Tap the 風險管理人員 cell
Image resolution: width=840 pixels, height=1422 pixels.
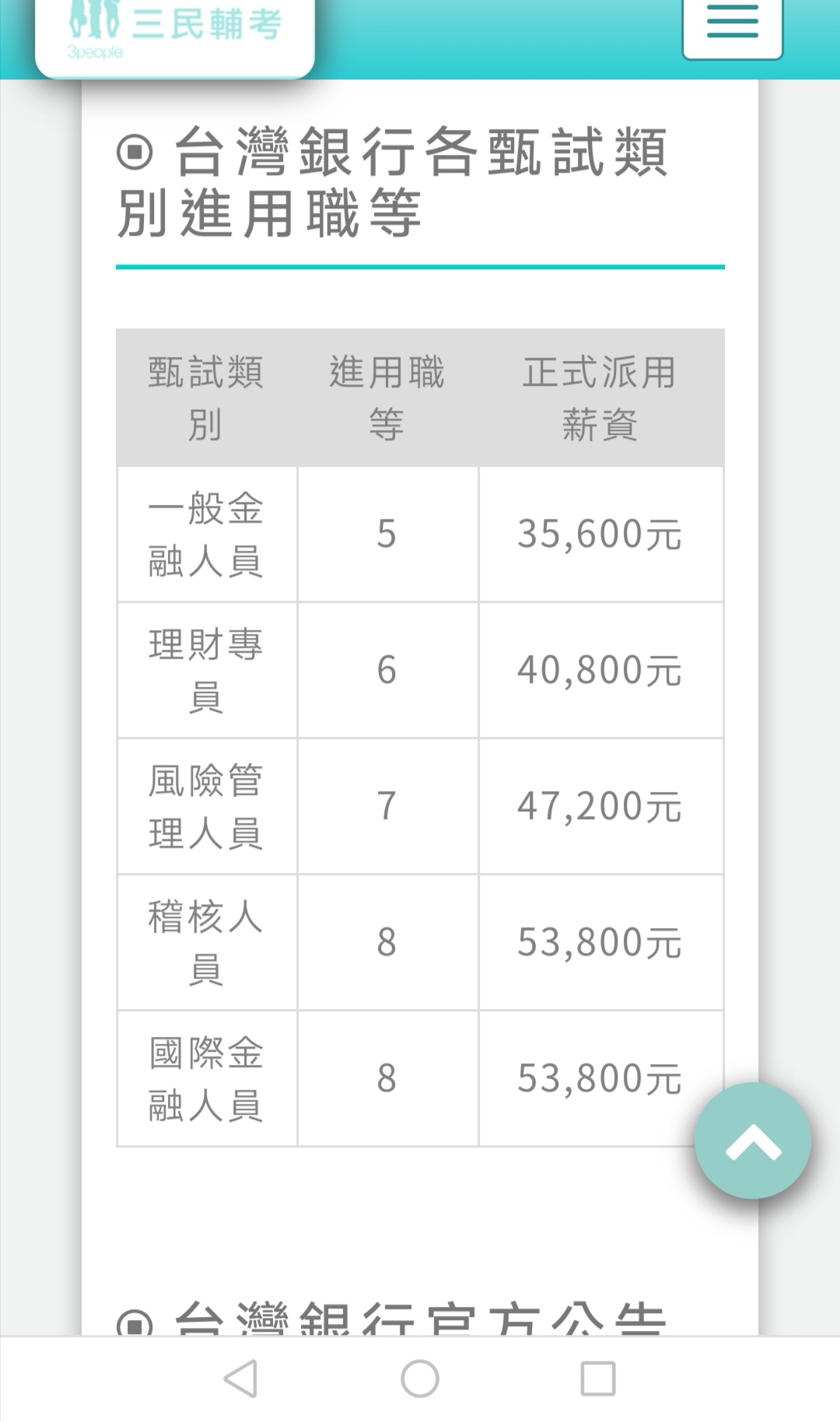[x=206, y=806]
